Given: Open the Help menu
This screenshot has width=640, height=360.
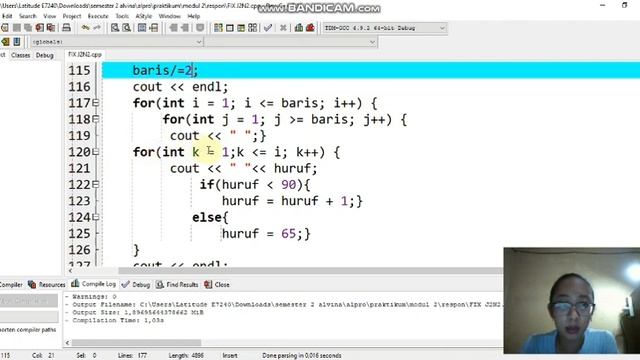Looking at the screenshot, I should tap(193, 16).
